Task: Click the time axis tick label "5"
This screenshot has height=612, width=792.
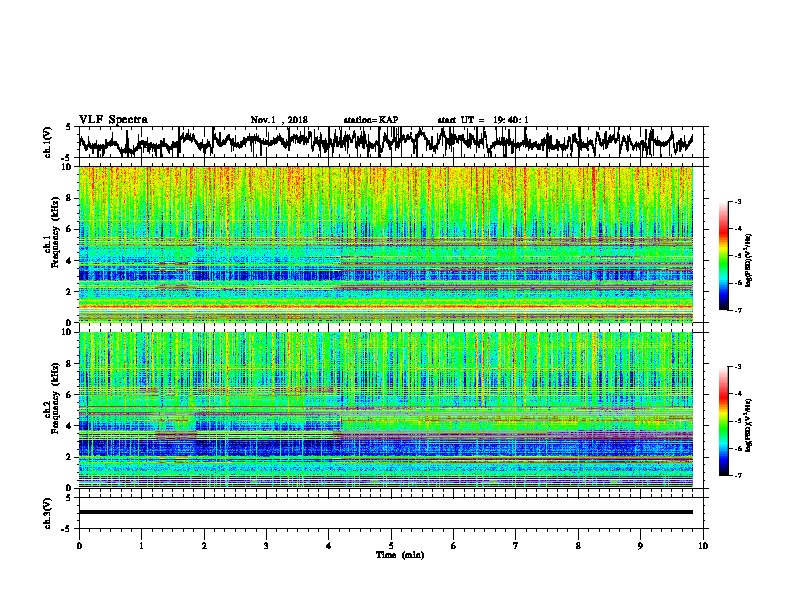Action: coord(391,546)
